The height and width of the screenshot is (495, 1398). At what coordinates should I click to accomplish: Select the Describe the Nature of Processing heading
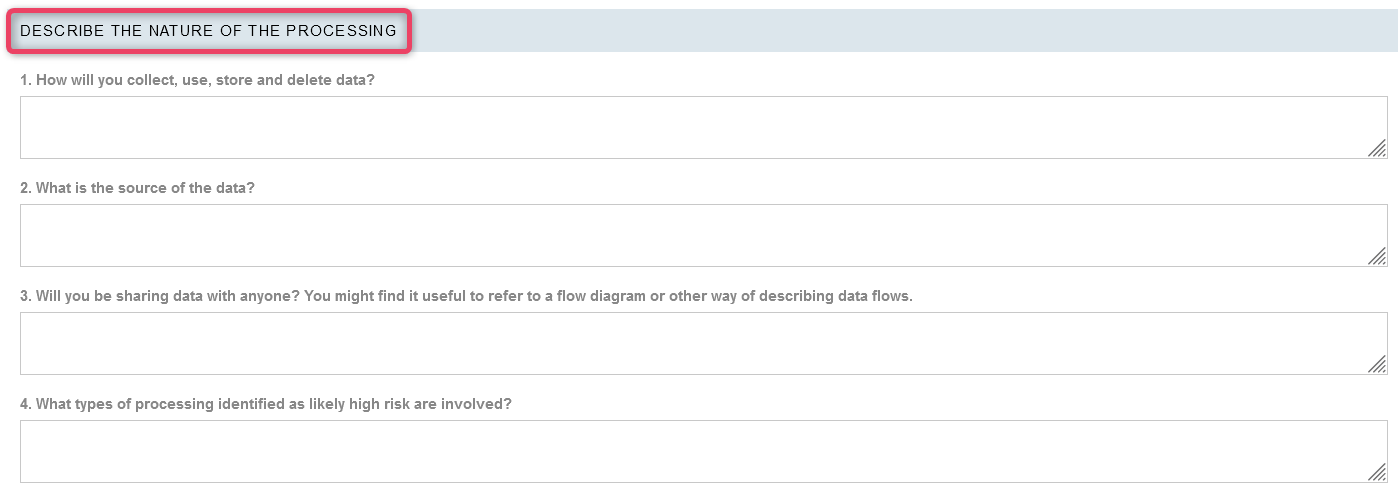point(209,31)
